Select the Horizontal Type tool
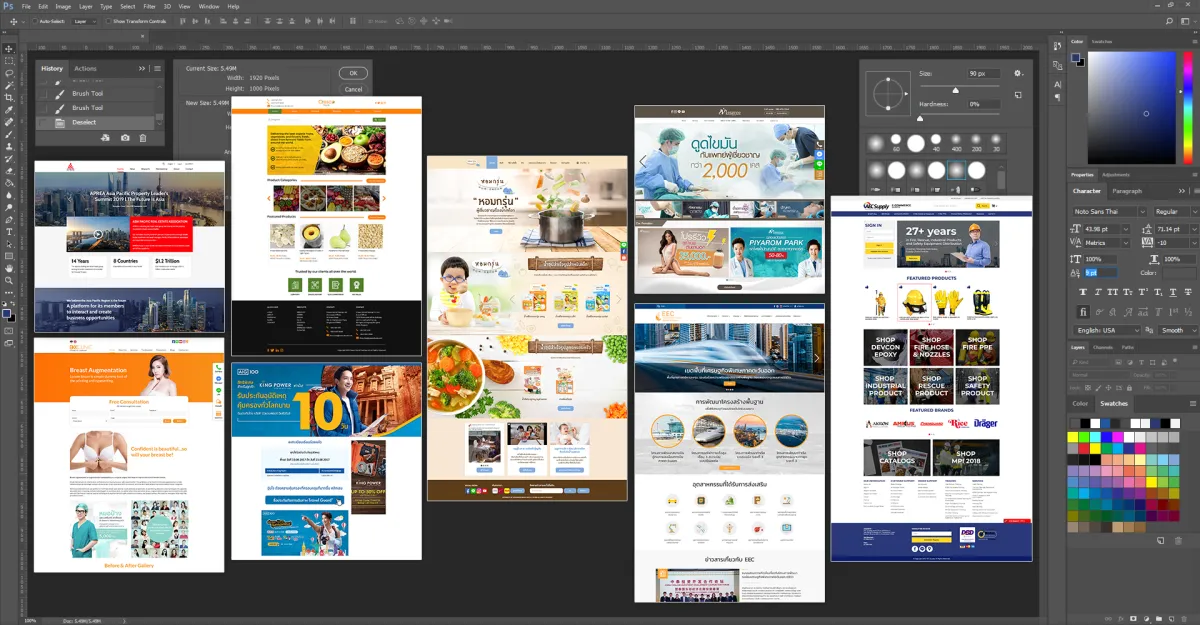The width and height of the screenshot is (1200, 625). point(9,232)
